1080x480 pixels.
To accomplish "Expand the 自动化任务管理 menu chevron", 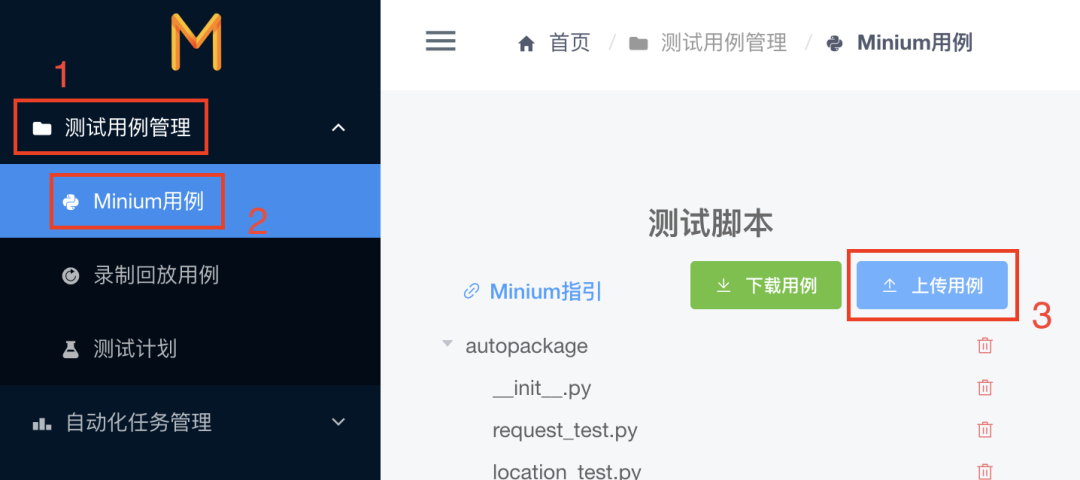I will pyautogui.click(x=338, y=421).
